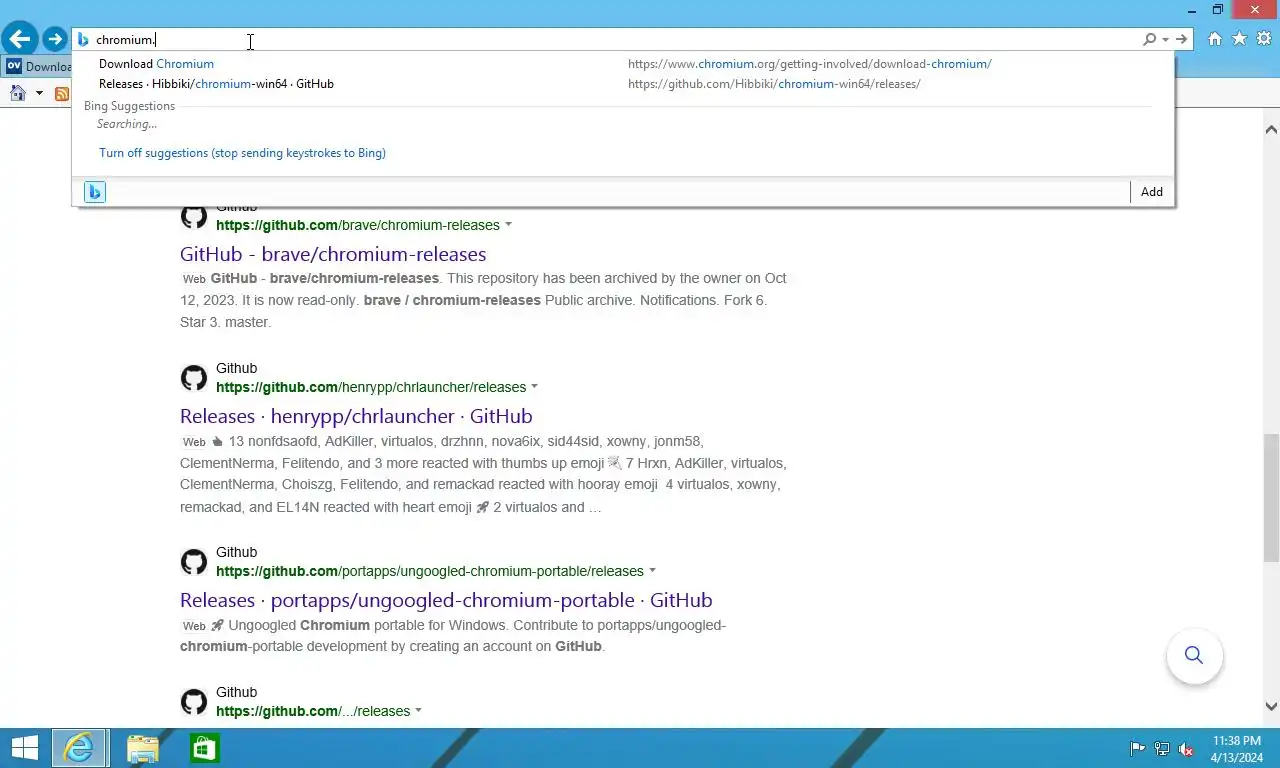Click the scrollbar up arrow
Viewport: 1280px width, 768px height.
pos(1271,129)
